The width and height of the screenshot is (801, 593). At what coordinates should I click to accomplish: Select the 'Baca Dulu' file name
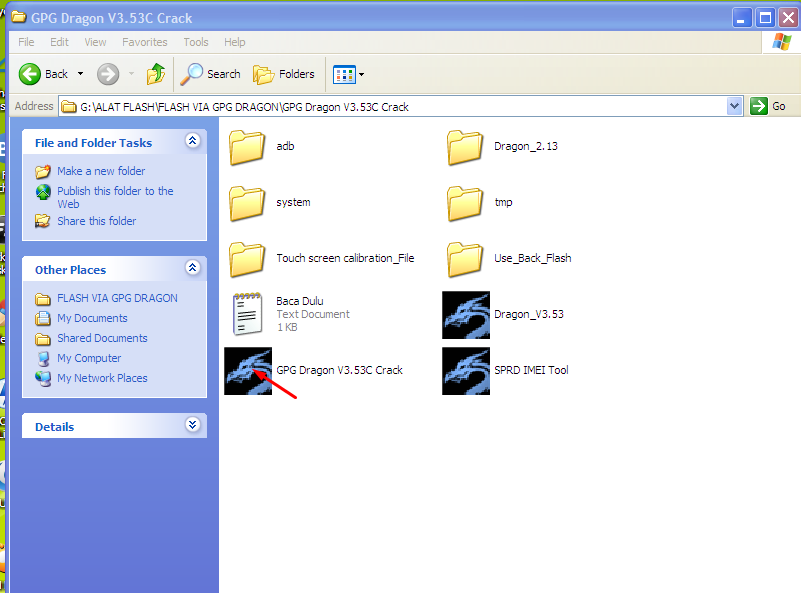point(300,301)
